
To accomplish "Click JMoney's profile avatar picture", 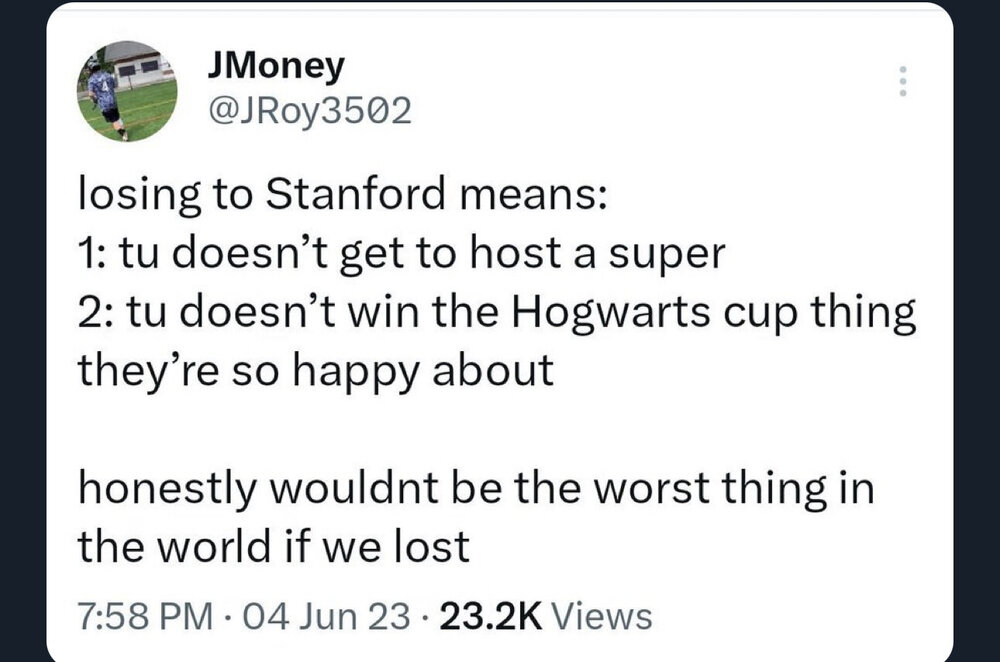I will (127, 90).
